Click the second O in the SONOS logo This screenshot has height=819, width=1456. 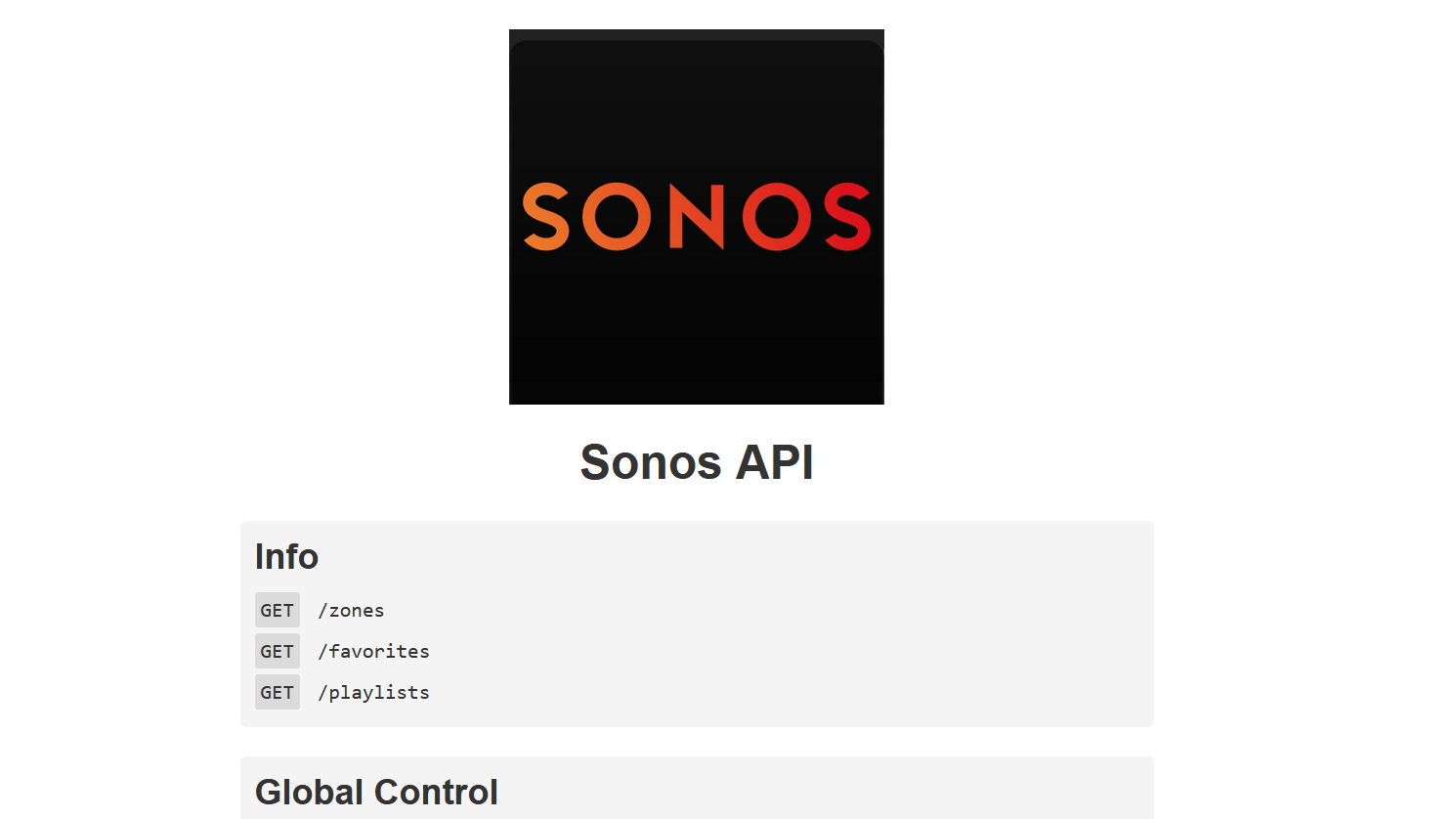click(777, 217)
